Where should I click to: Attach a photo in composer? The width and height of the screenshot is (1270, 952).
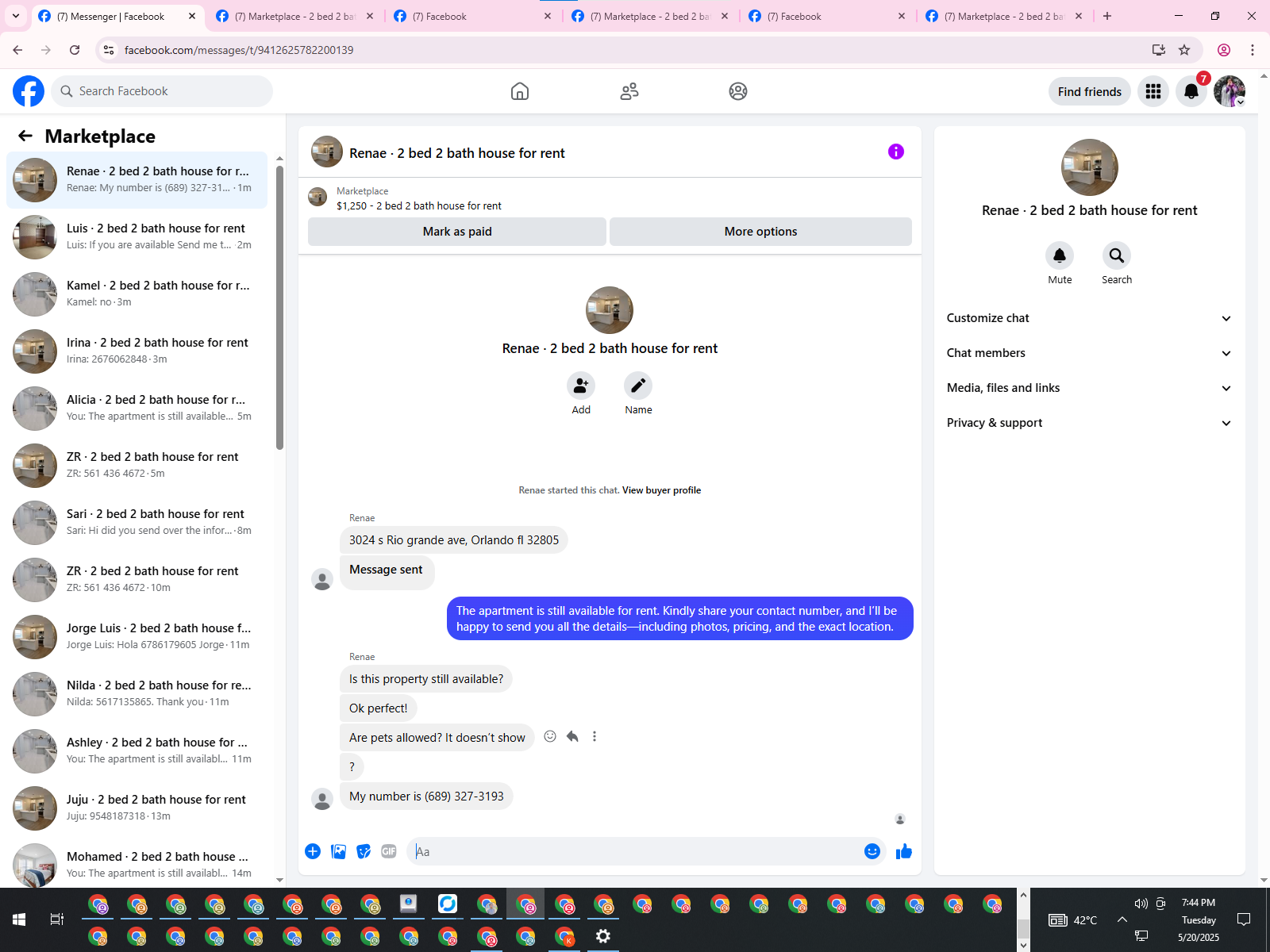click(338, 851)
